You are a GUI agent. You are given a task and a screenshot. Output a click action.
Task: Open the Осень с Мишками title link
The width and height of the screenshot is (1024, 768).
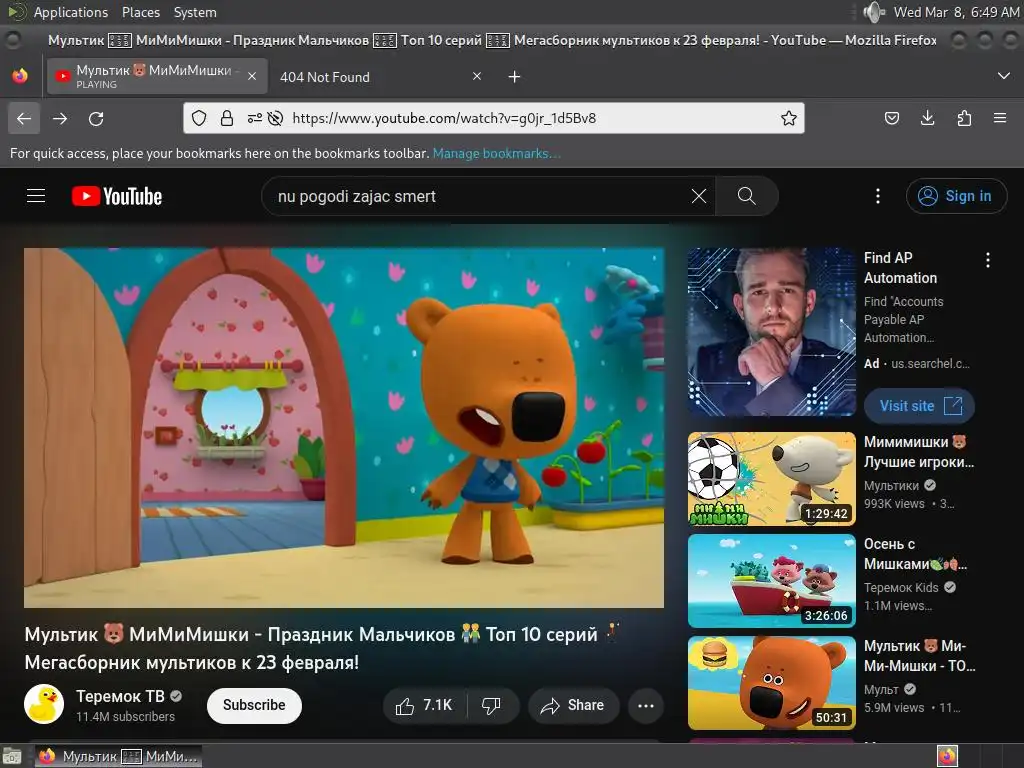pyautogui.click(x=916, y=554)
